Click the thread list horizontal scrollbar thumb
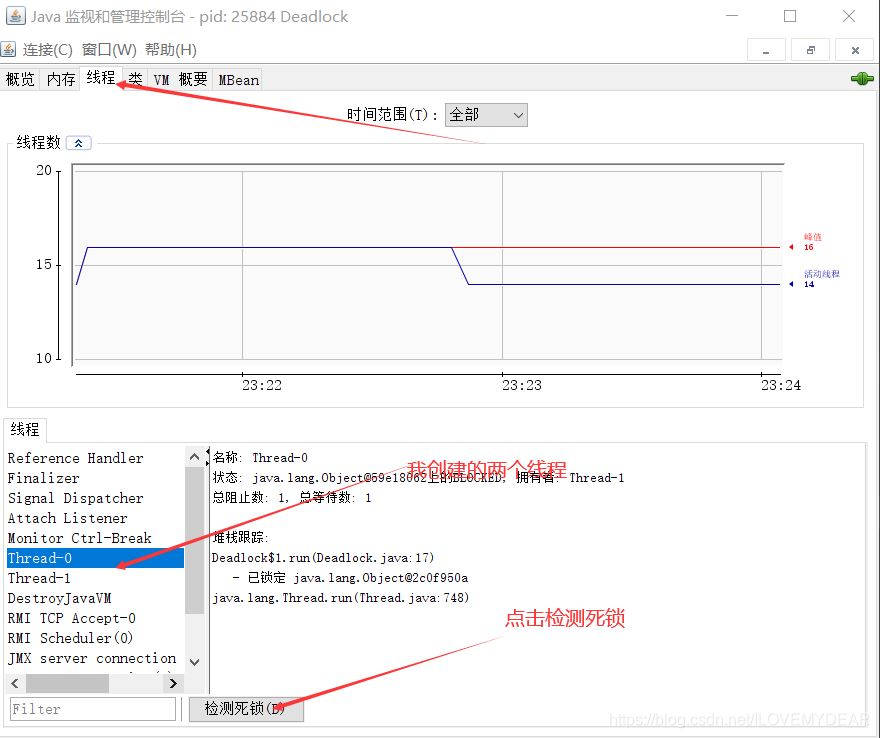 (x=67, y=683)
